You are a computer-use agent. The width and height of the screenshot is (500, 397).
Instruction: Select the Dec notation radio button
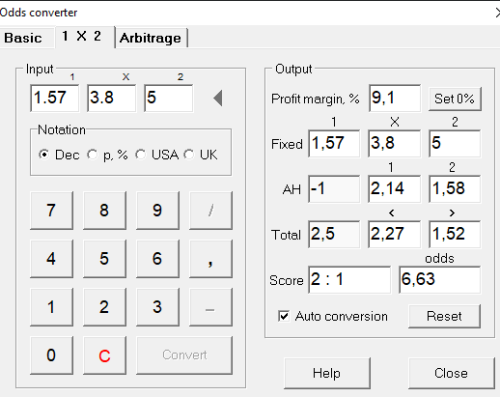[44, 155]
